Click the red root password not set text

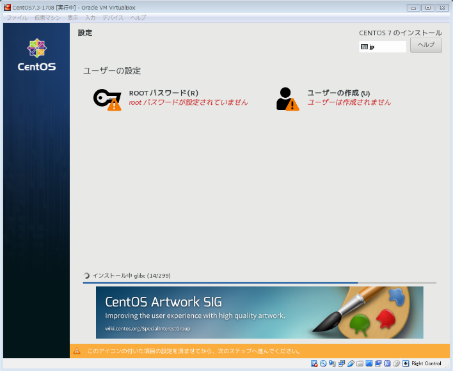[188, 102]
